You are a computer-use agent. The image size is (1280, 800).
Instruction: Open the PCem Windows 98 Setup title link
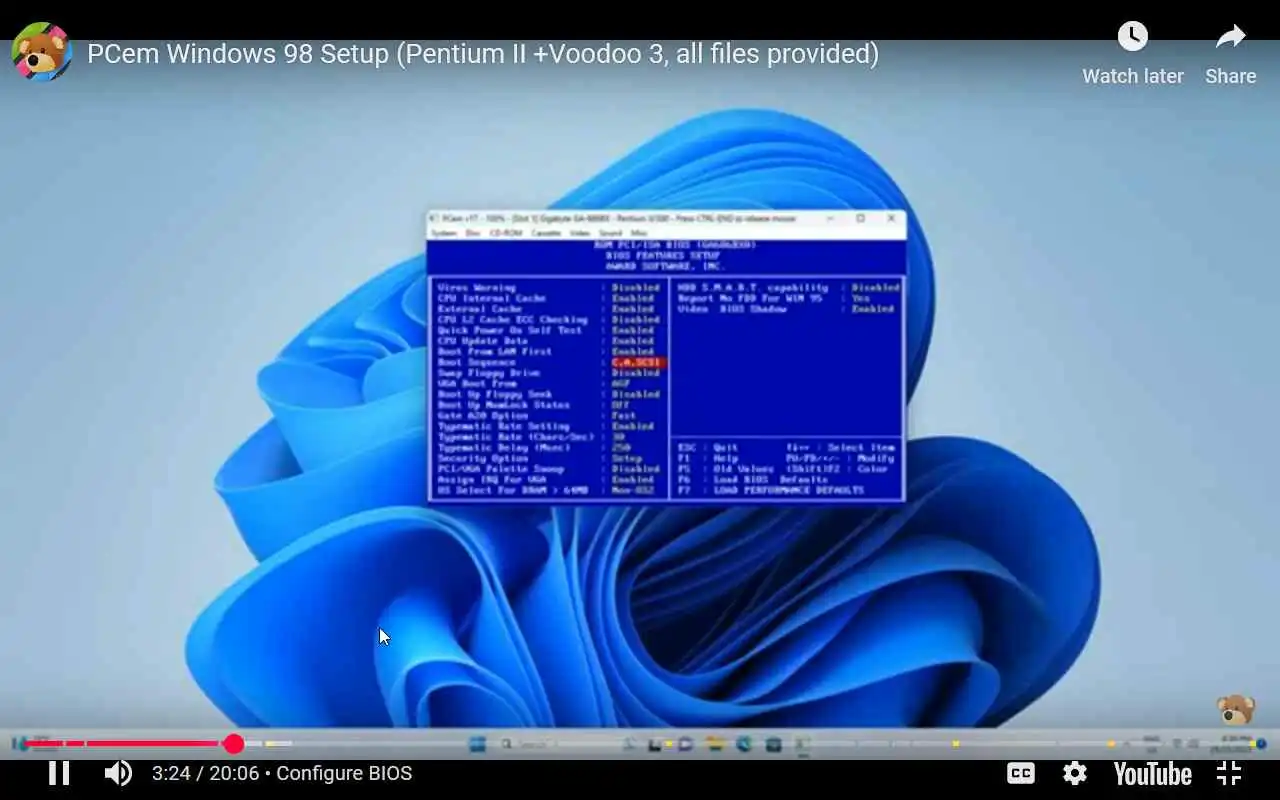click(483, 53)
